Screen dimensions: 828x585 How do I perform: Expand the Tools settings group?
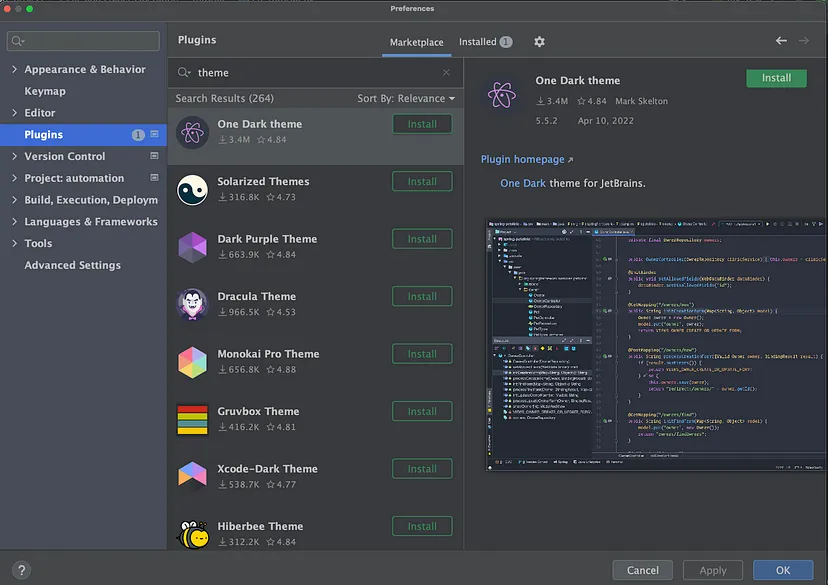coord(14,243)
